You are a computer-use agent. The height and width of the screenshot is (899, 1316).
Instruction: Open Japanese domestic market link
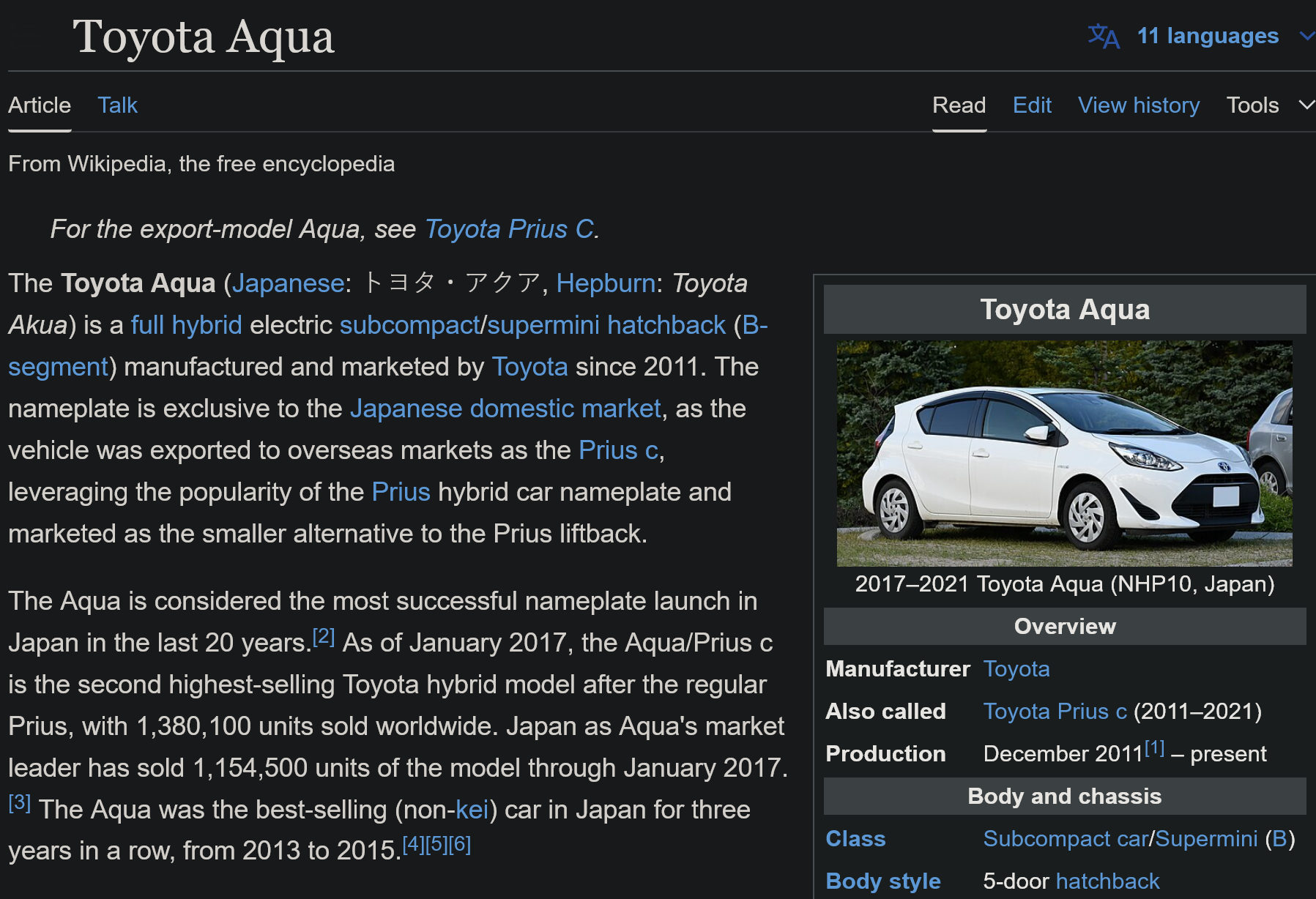pyautogui.click(x=505, y=409)
